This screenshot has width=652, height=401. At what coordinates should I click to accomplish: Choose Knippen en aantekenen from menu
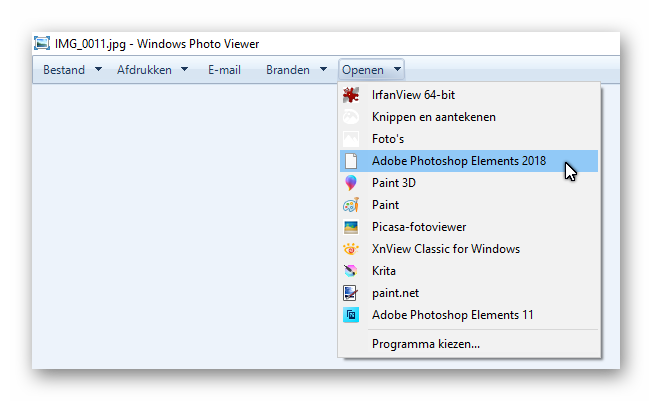(469, 117)
